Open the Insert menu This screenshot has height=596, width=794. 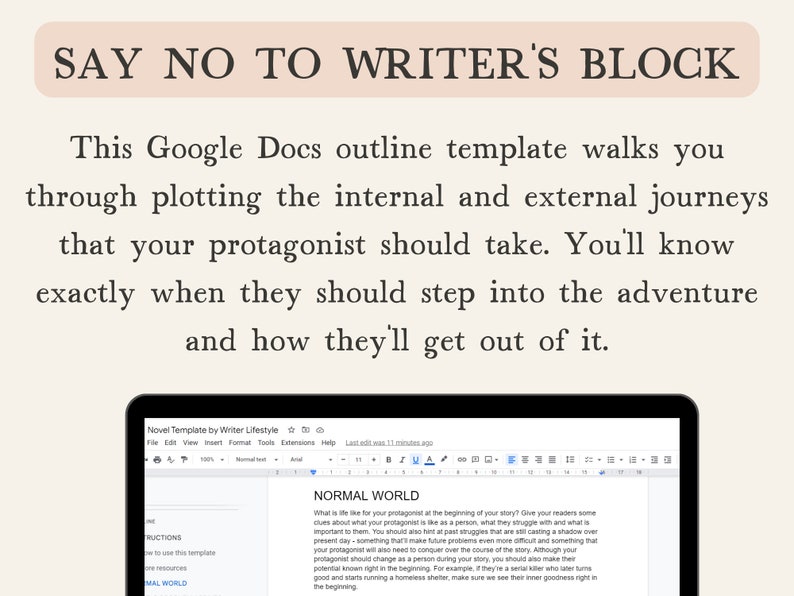click(213, 443)
